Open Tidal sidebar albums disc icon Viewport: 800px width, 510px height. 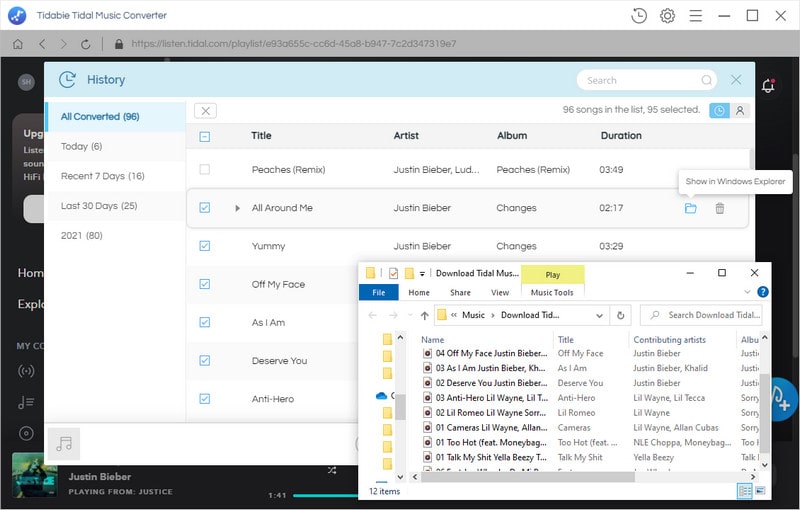pyautogui.click(x=26, y=434)
